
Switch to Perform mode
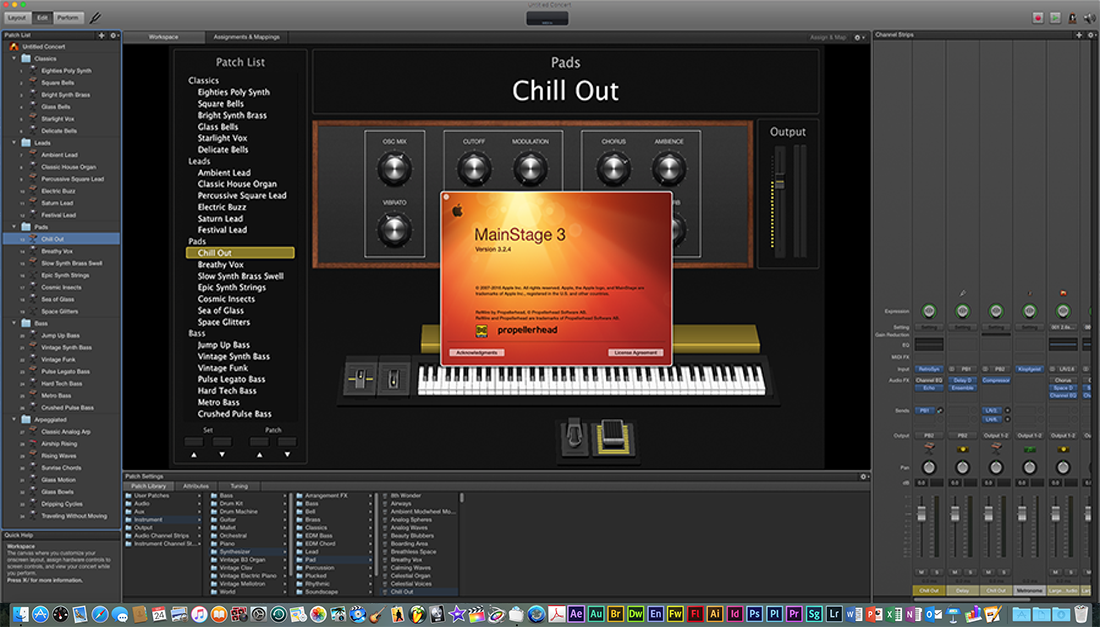point(68,18)
